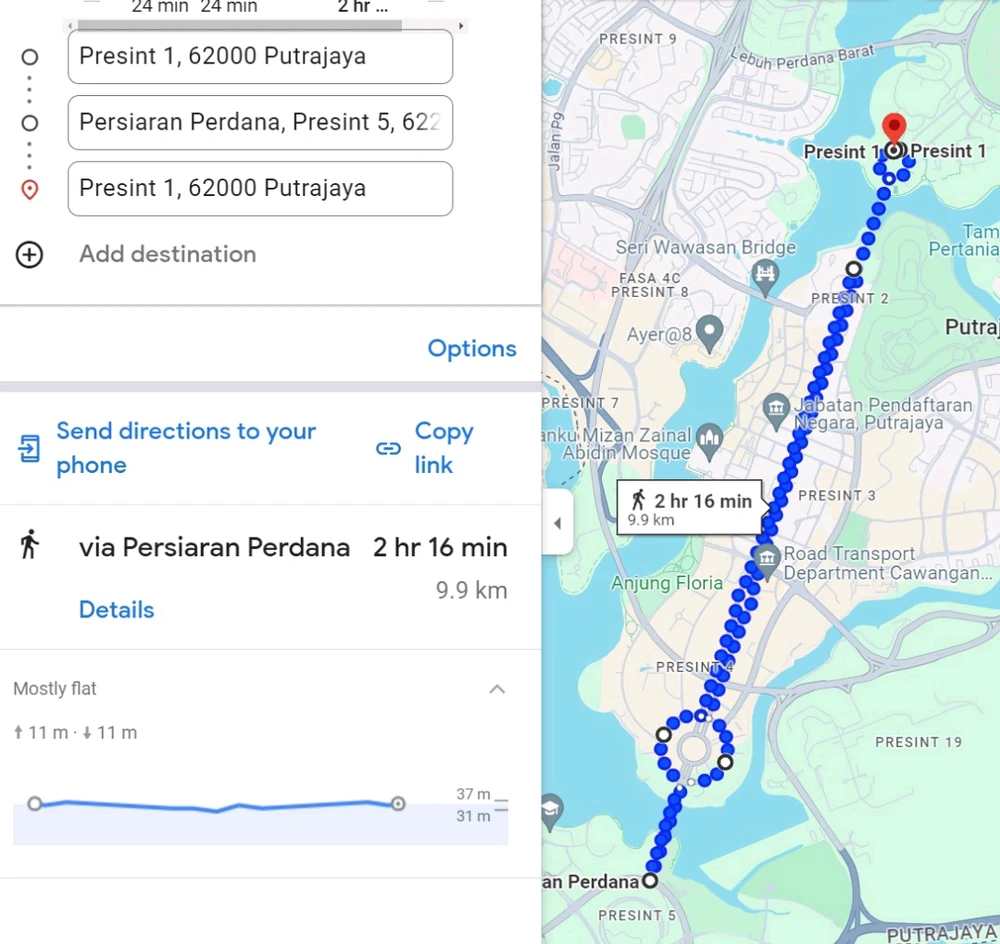Image resolution: width=1000 pixels, height=944 pixels.
Task: Click the horizontal scrollbar under travel modes
Action: coord(240,26)
